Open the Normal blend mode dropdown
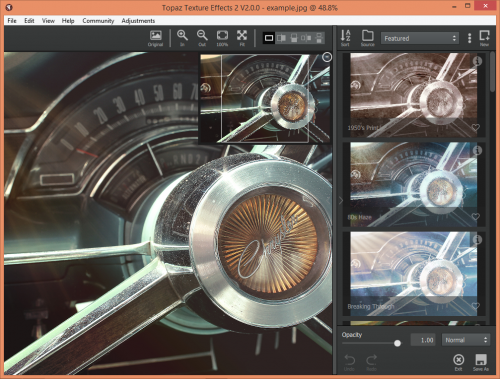Screen dimensions: 500x379 (466, 340)
